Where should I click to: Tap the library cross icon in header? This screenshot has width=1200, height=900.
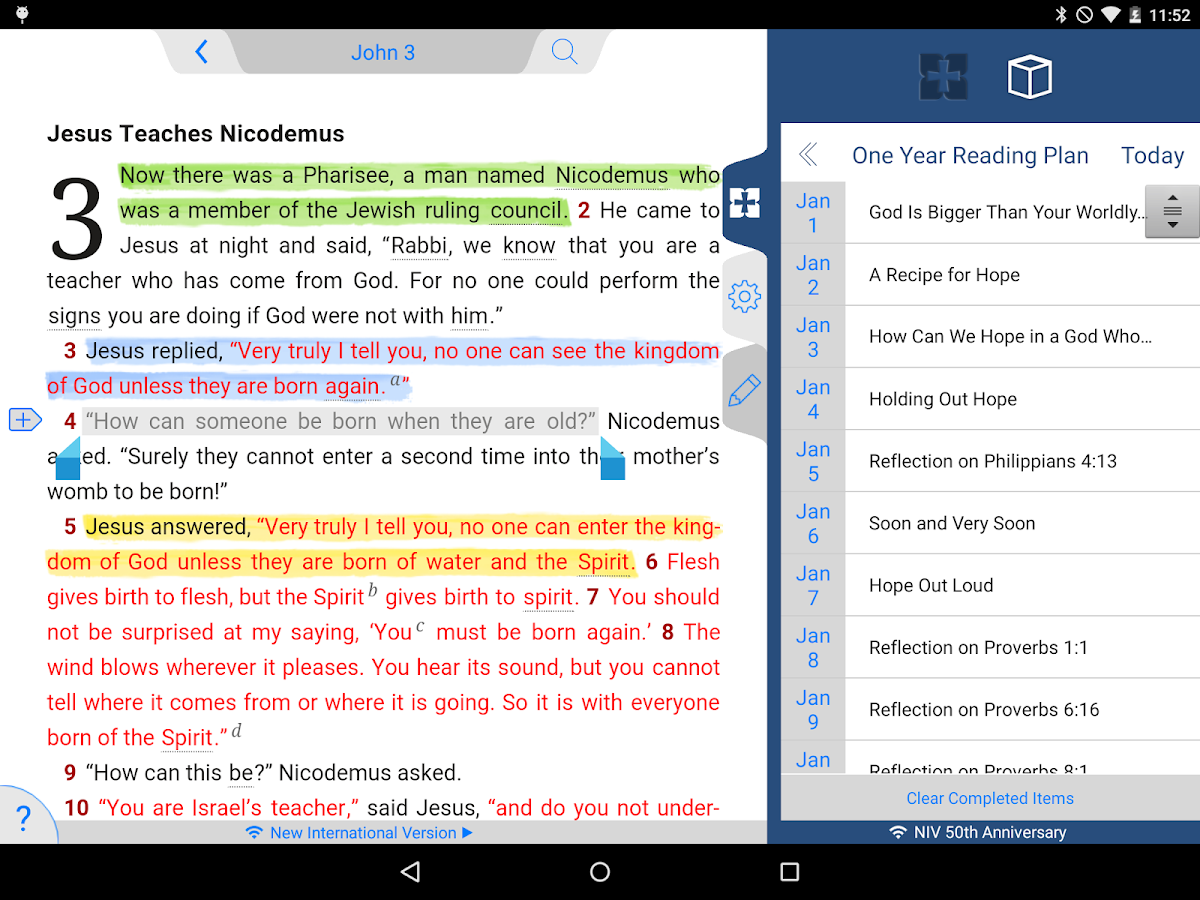944,77
